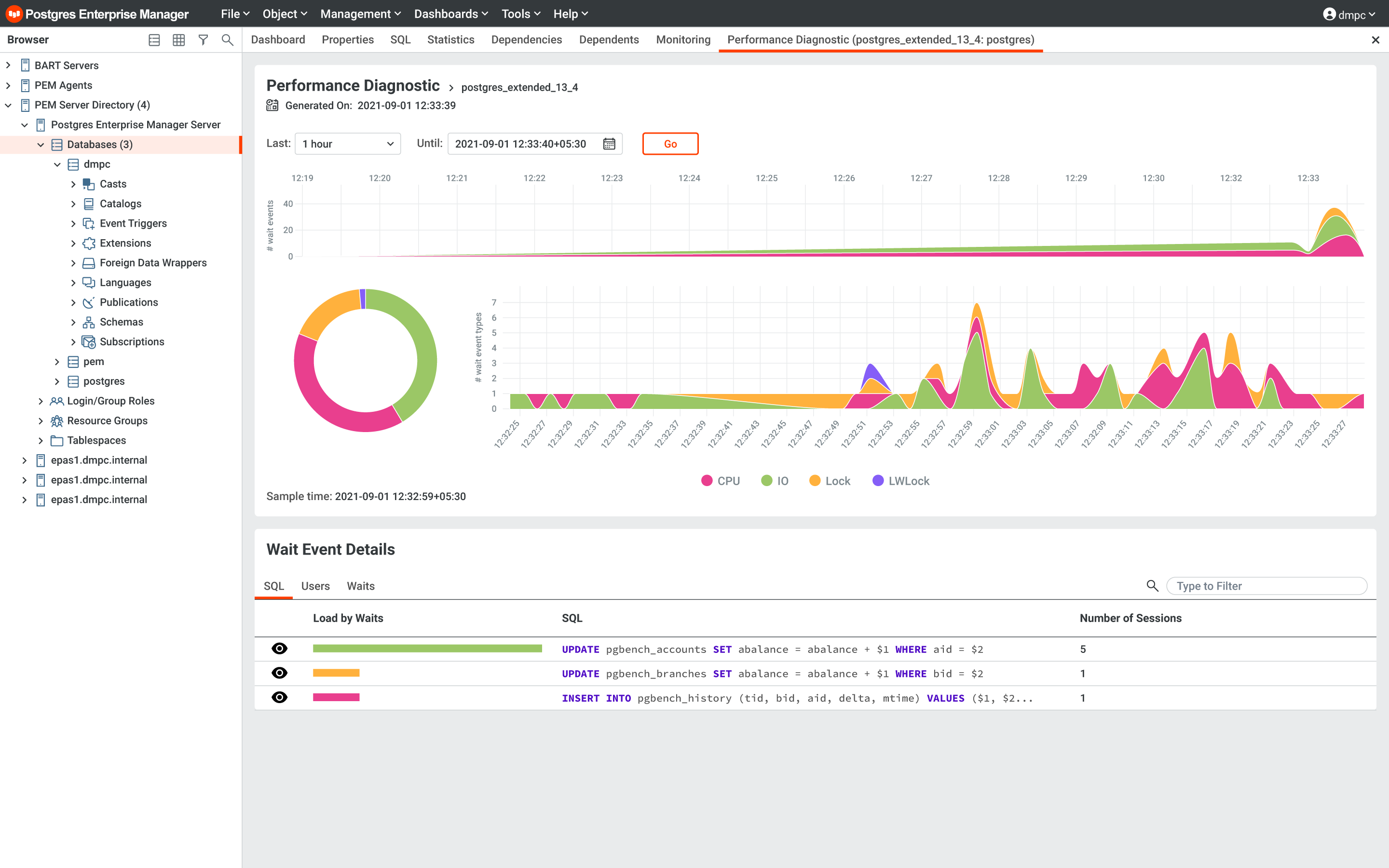Toggle IO series in chart legend

775,481
